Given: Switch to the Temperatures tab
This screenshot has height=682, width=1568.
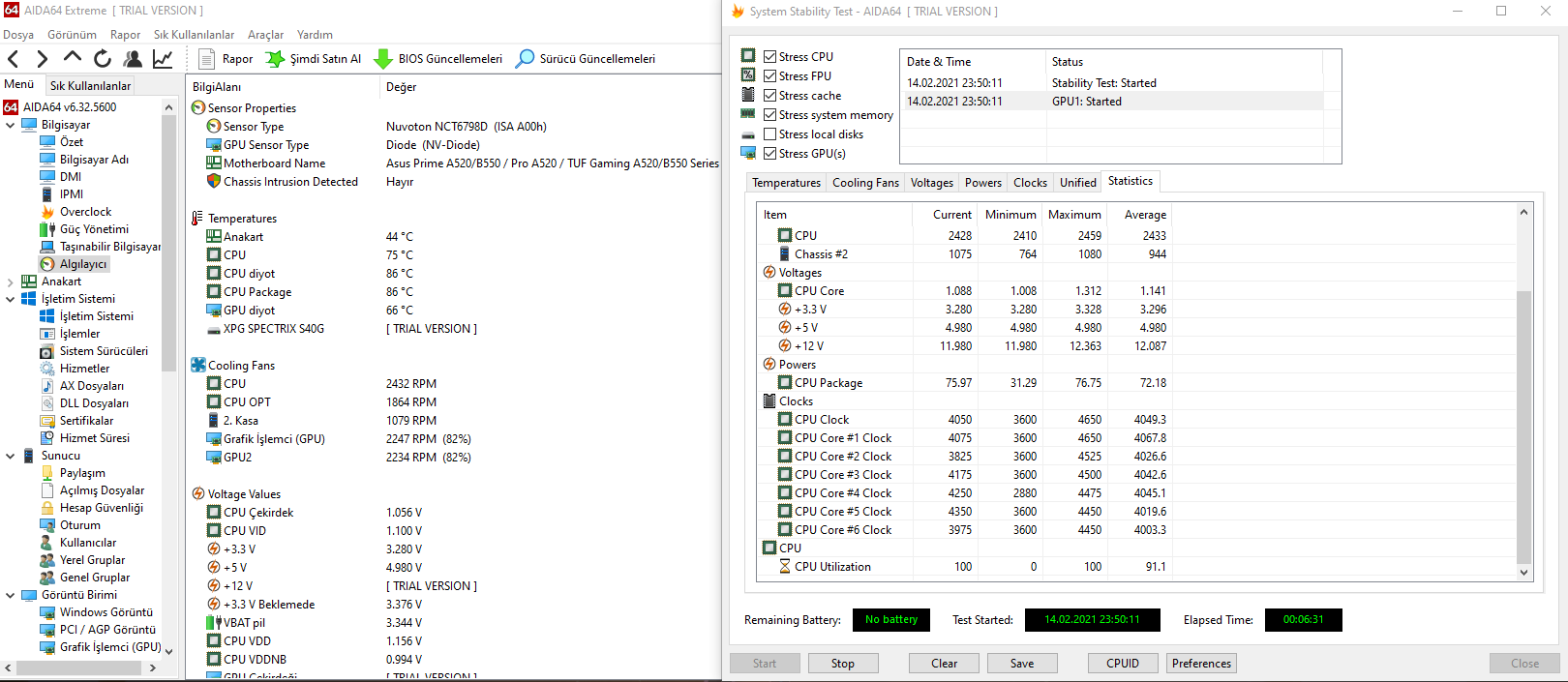Looking at the screenshot, I should 786,182.
